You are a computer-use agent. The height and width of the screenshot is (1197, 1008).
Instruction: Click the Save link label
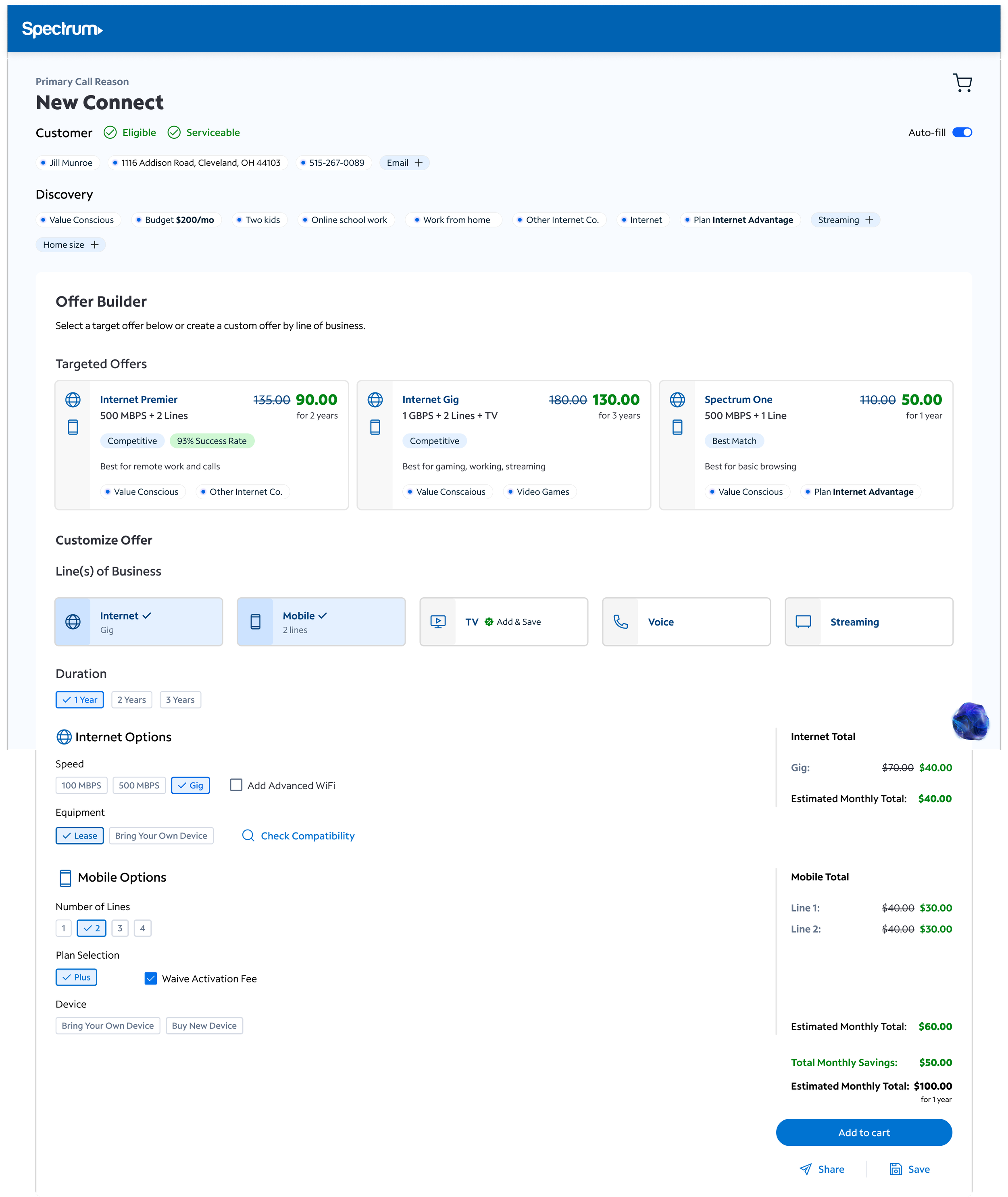coord(919,1169)
